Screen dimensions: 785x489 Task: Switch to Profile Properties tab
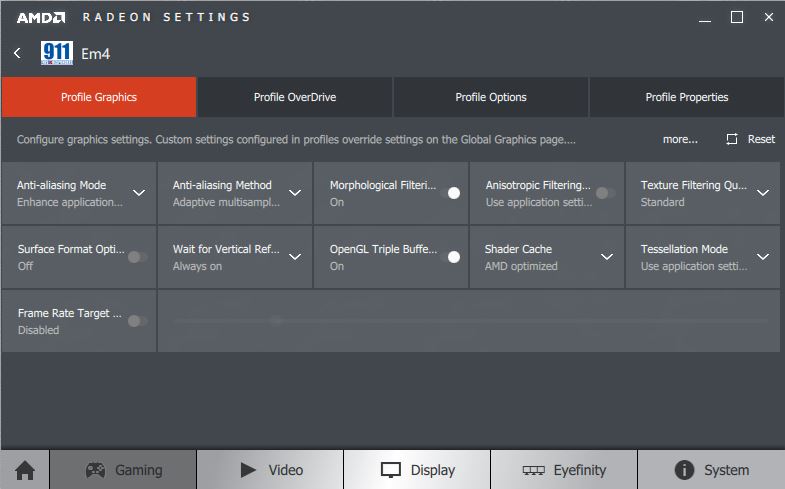[x=687, y=97]
